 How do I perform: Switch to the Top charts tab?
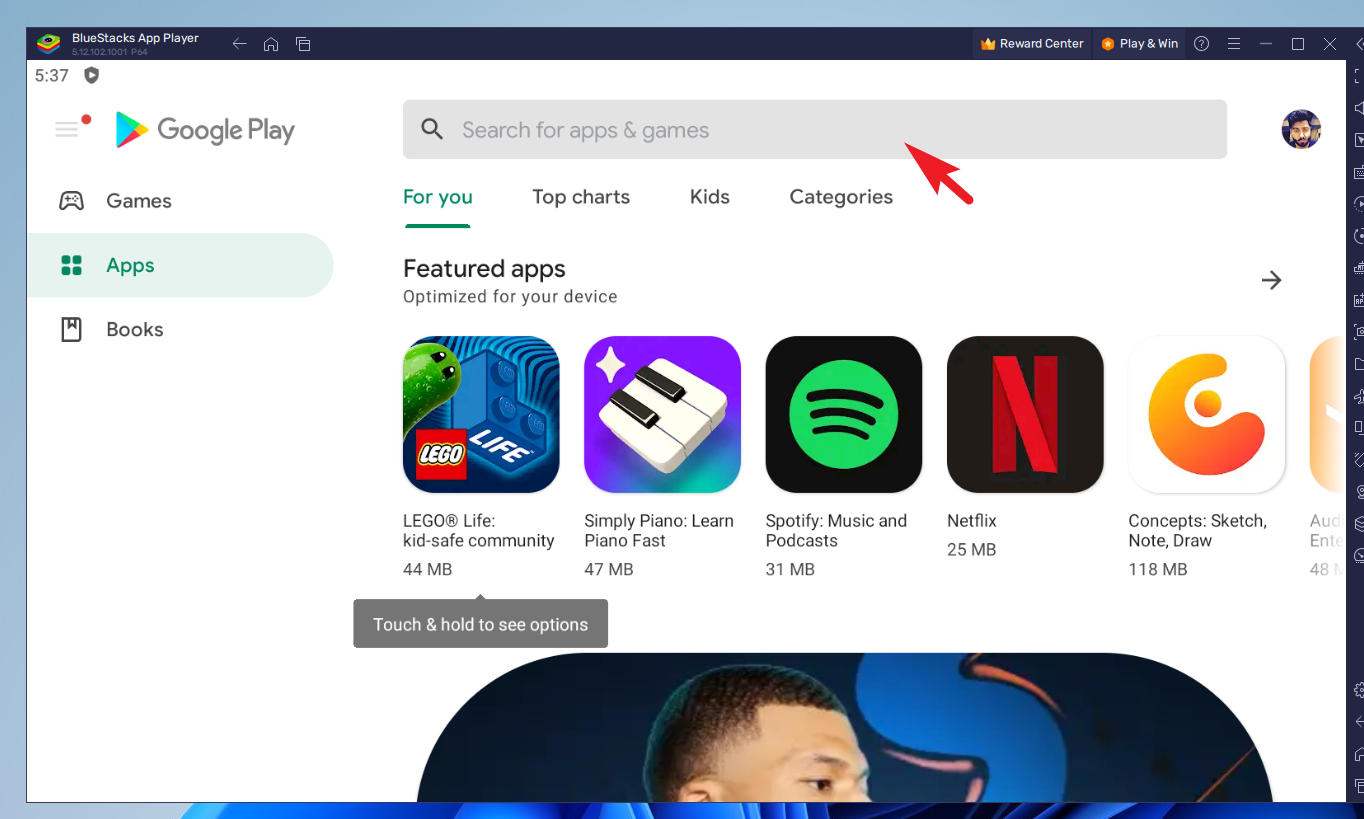point(581,197)
